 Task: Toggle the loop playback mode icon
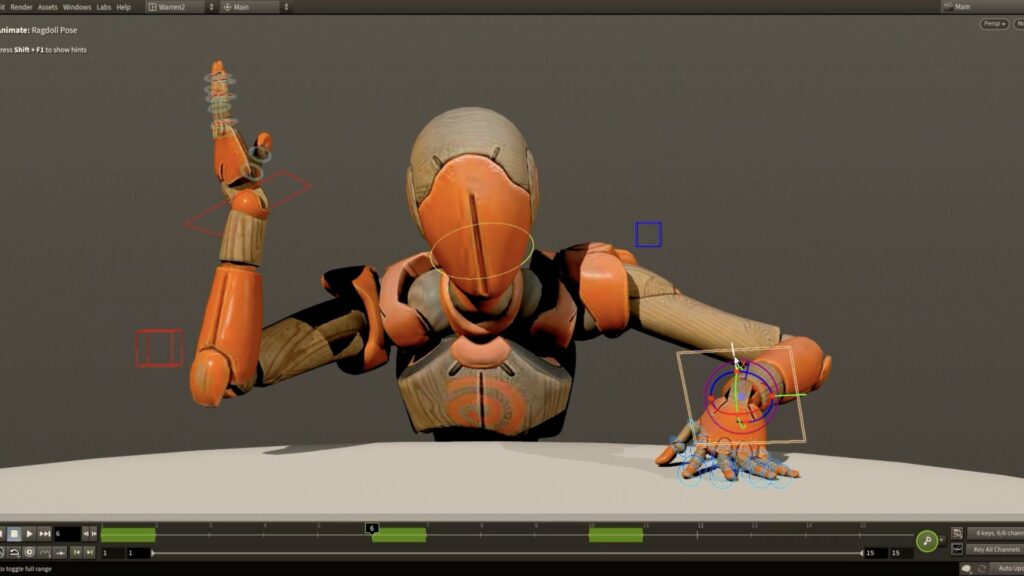click(x=14, y=552)
